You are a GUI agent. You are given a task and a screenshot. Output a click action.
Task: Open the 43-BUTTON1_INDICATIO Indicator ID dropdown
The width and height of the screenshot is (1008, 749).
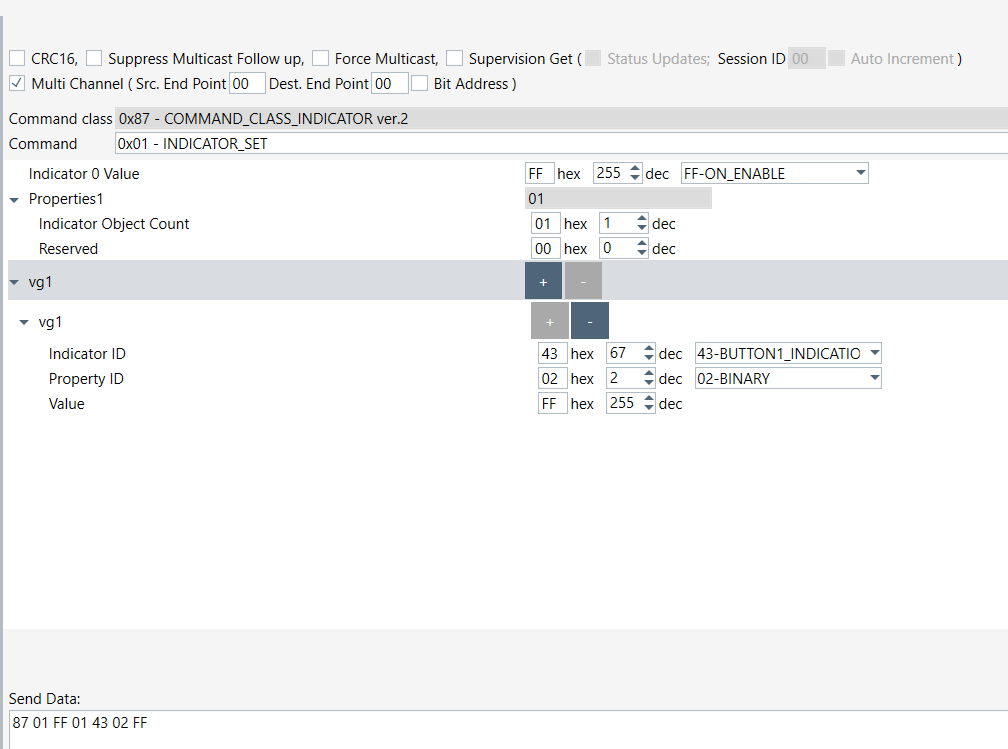872,353
